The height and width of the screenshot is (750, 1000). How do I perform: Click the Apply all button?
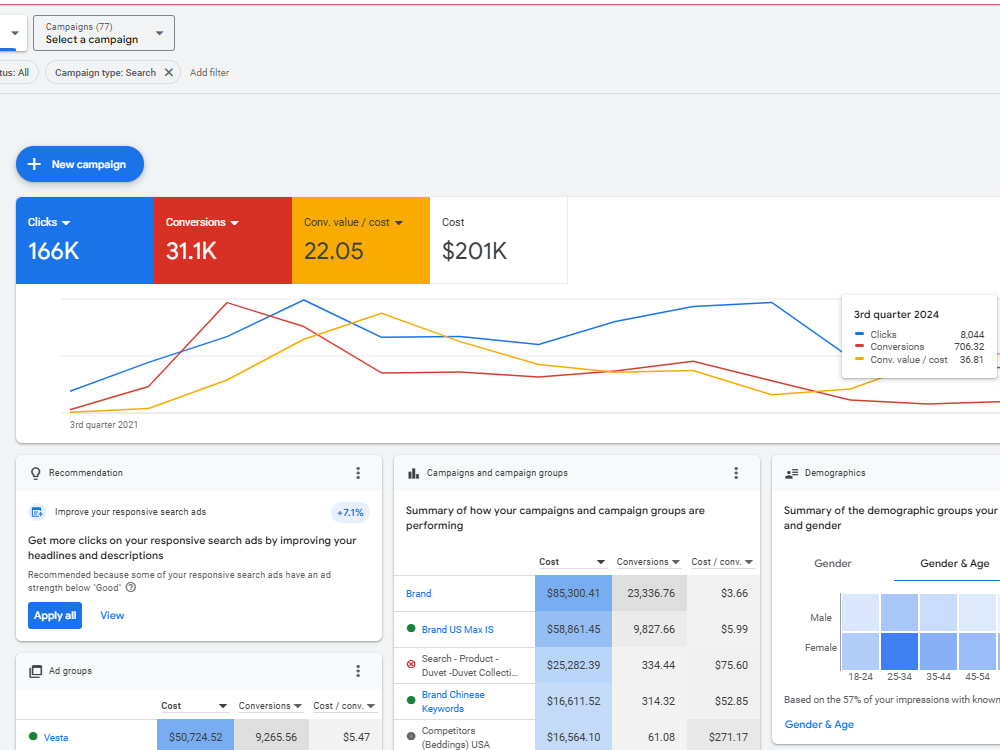point(55,615)
